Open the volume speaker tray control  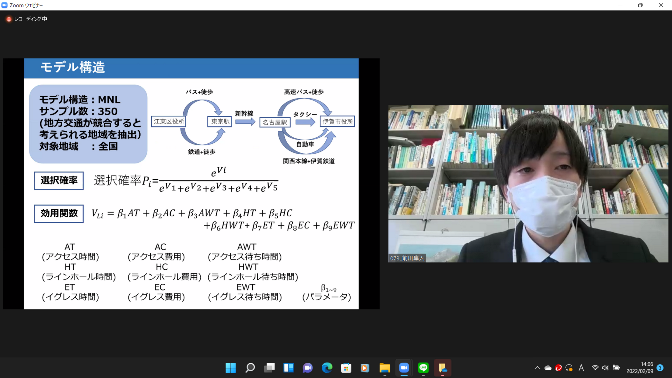(x=605, y=368)
